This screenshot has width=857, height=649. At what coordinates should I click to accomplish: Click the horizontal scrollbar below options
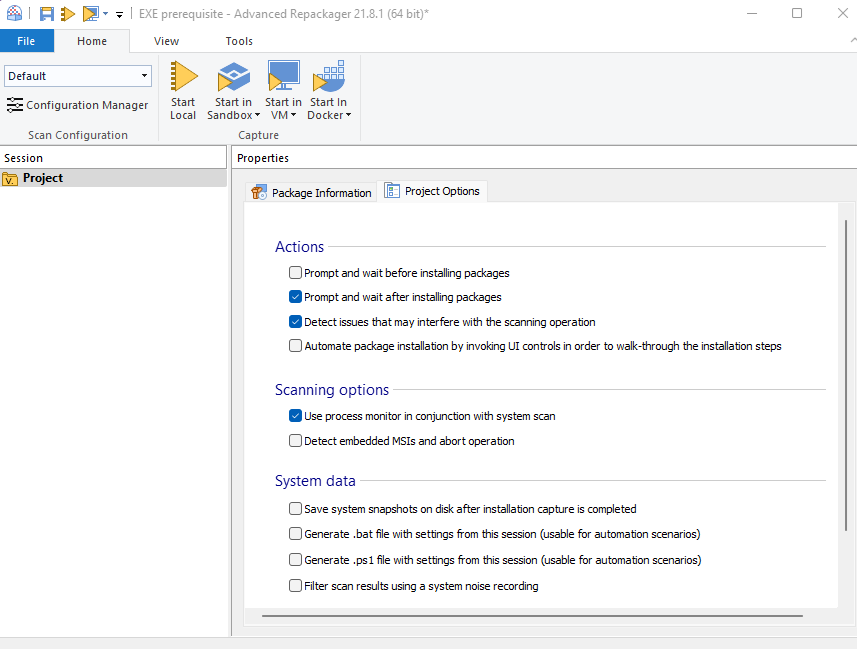532,616
